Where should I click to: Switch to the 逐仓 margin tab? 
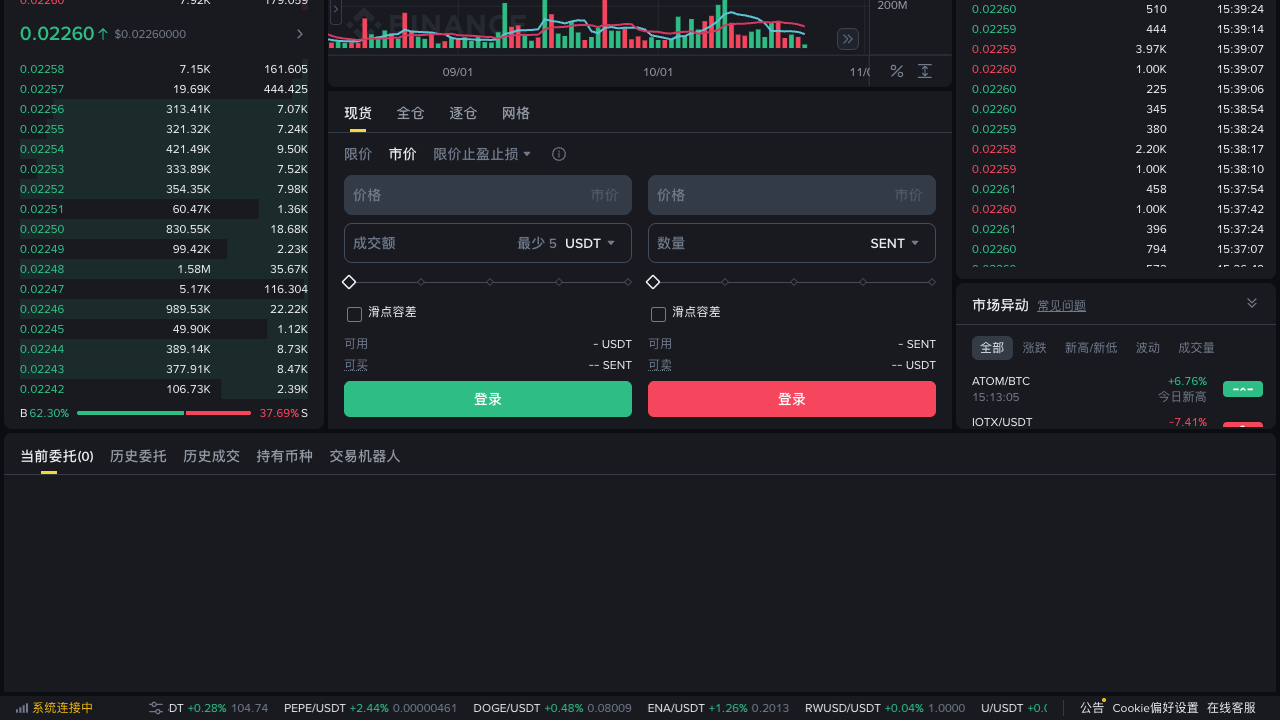click(463, 114)
